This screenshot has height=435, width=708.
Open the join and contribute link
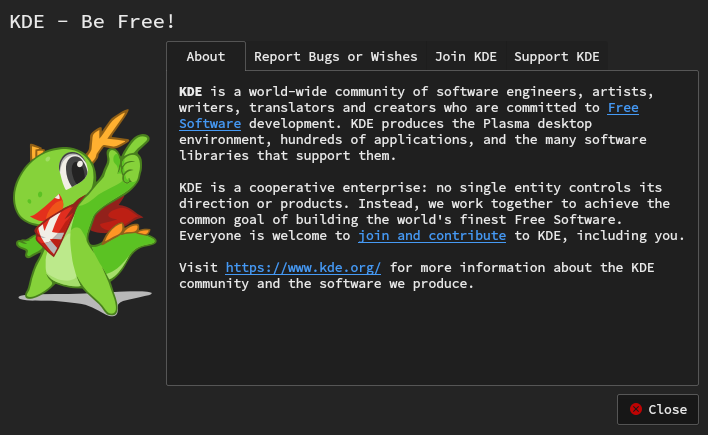coord(432,235)
